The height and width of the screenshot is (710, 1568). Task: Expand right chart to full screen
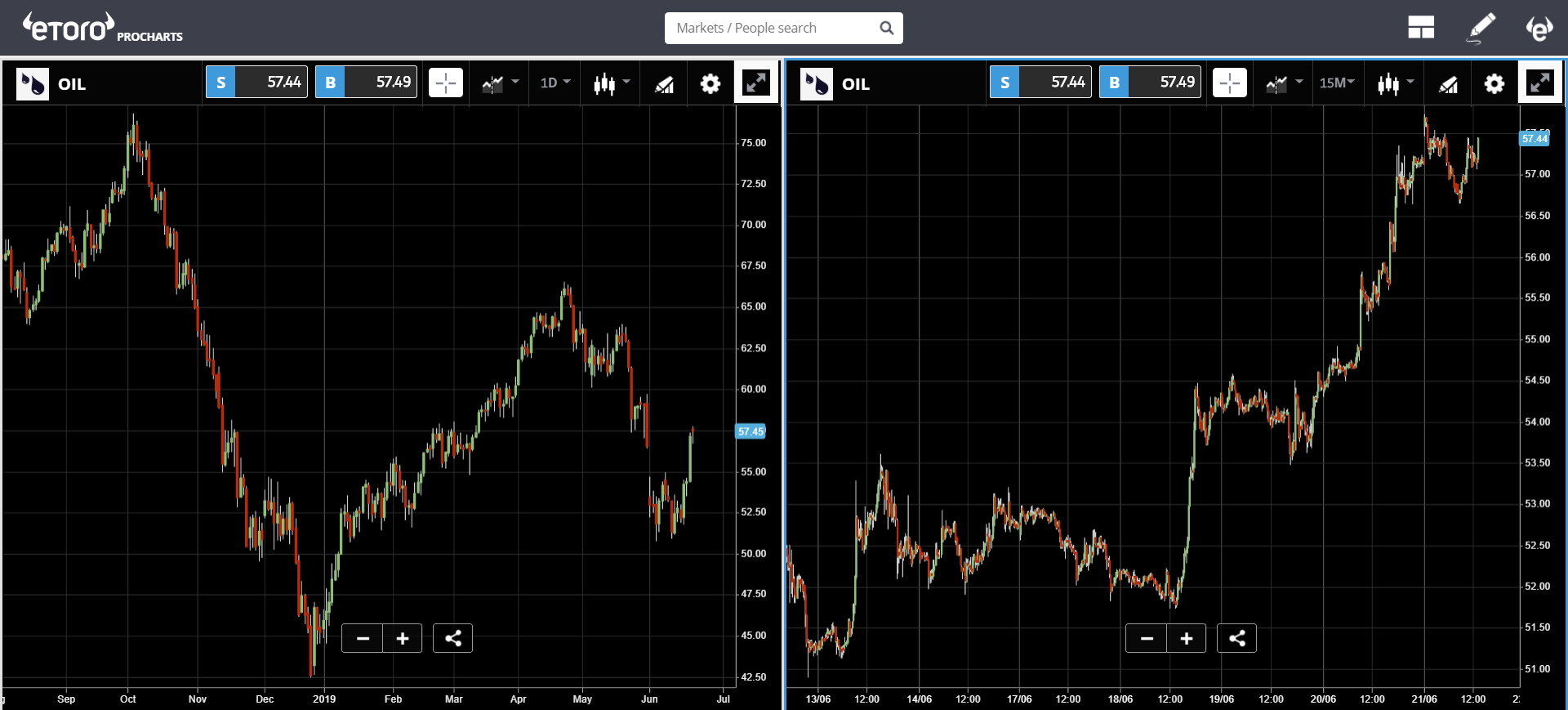click(x=1540, y=83)
